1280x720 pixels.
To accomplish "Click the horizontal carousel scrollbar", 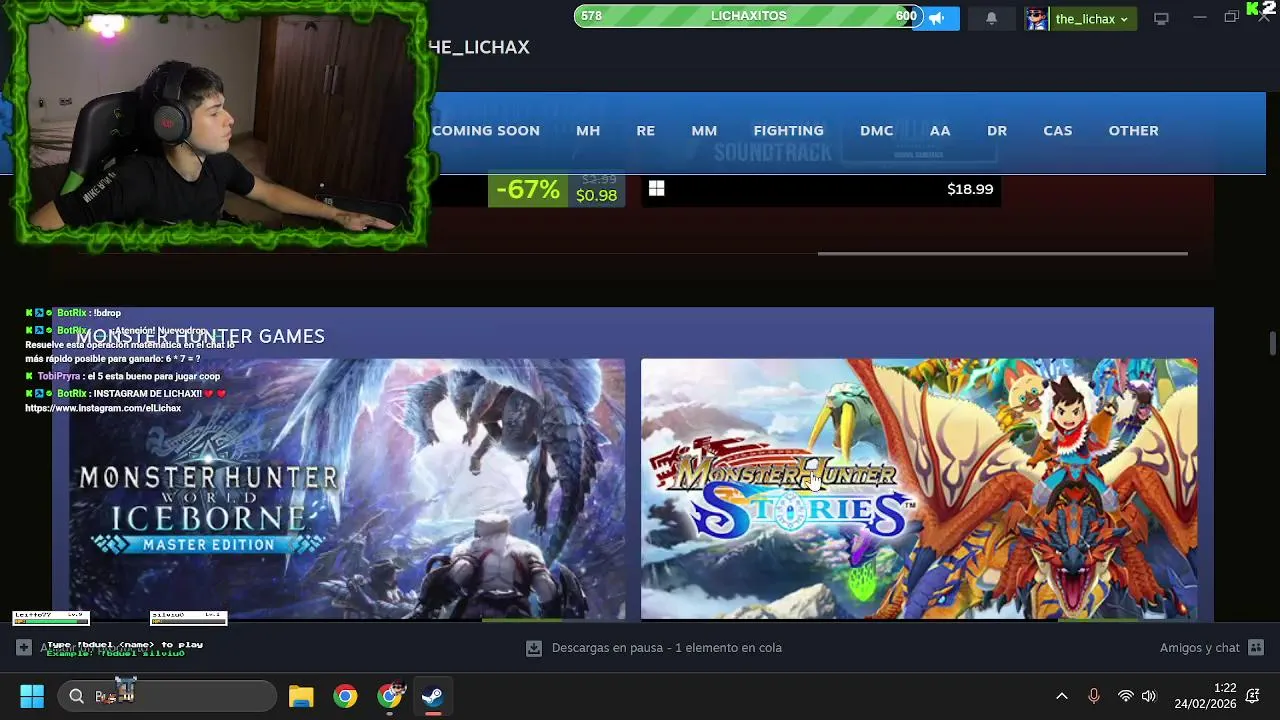I will pos(1002,253).
